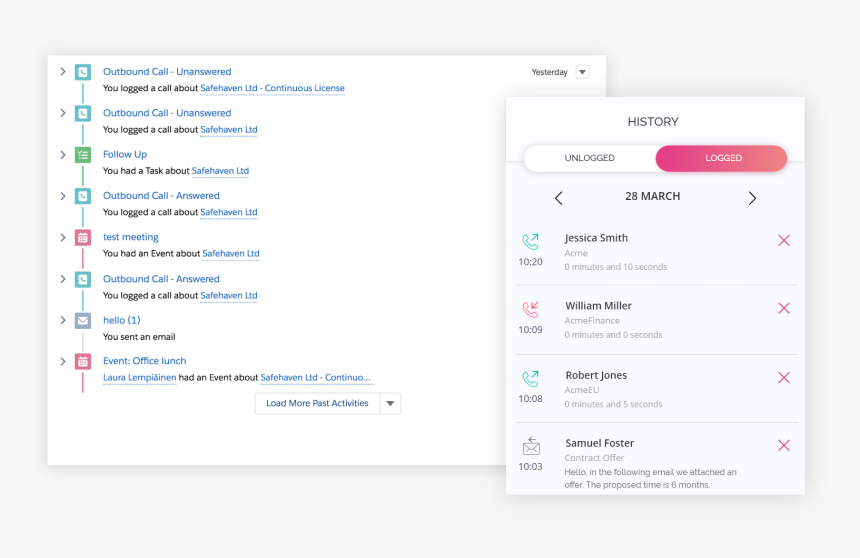The image size is (860, 558).
Task: Open Safehaven Ltd link under Follow Up
Action: click(x=220, y=171)
